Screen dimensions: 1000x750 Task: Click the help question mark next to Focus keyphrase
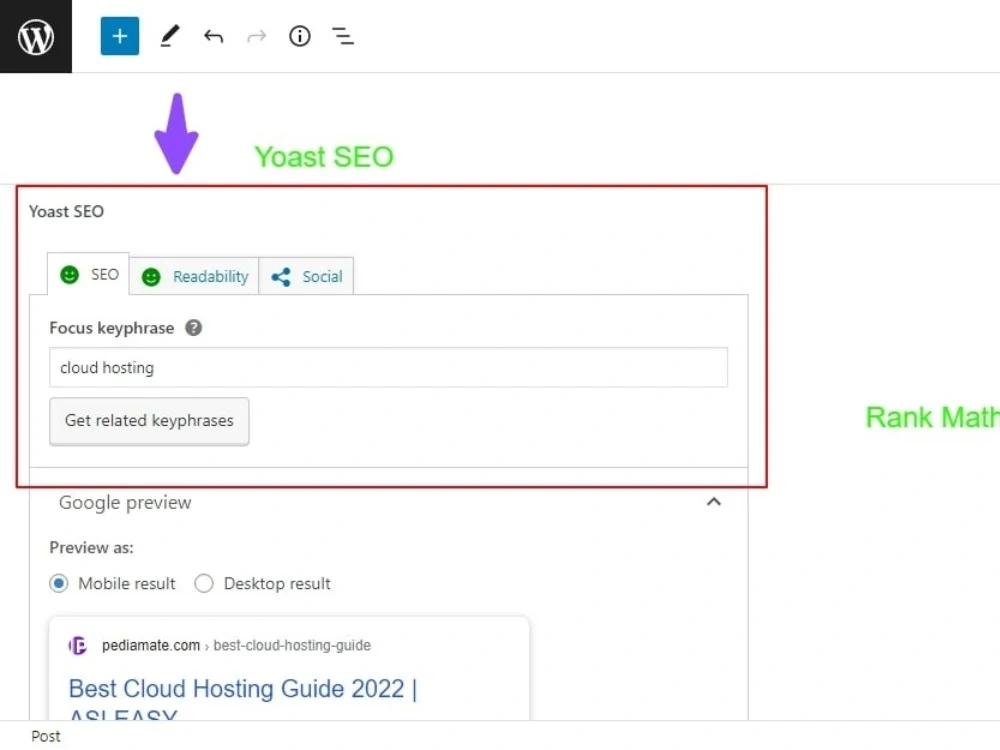tap(193, 328)
